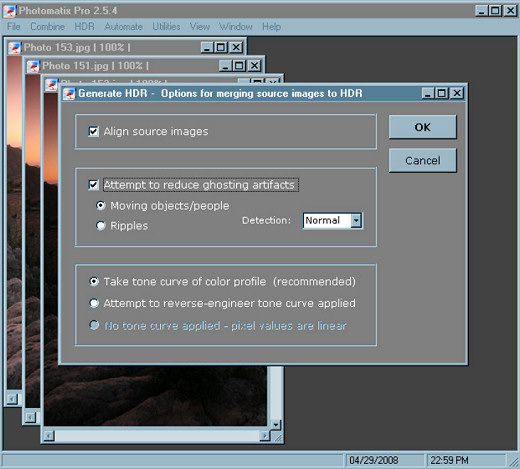
Task: Open the Automate menu
Action: (123, 27)
